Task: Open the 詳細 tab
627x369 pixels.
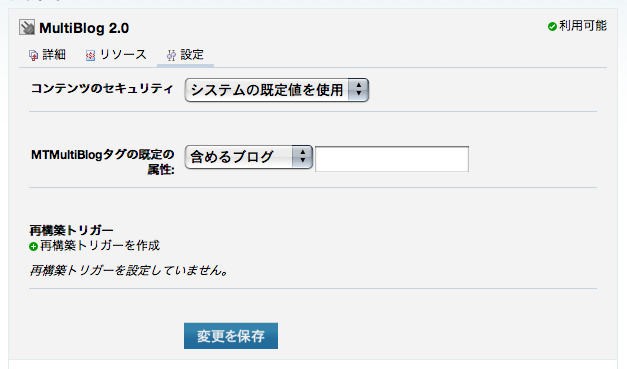Action: [x=48, y=55]
